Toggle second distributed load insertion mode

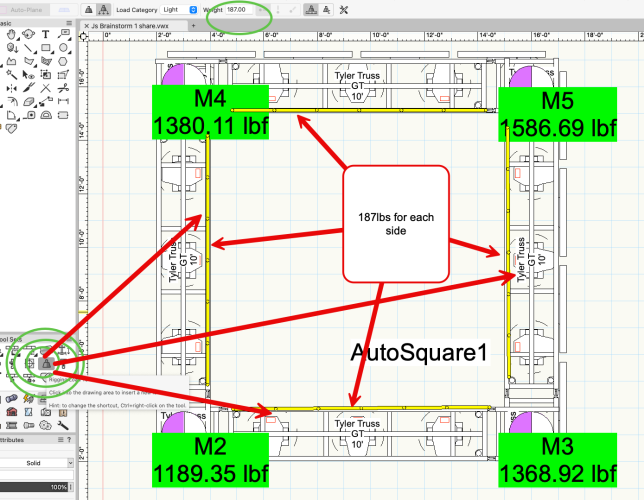[102, 9]
